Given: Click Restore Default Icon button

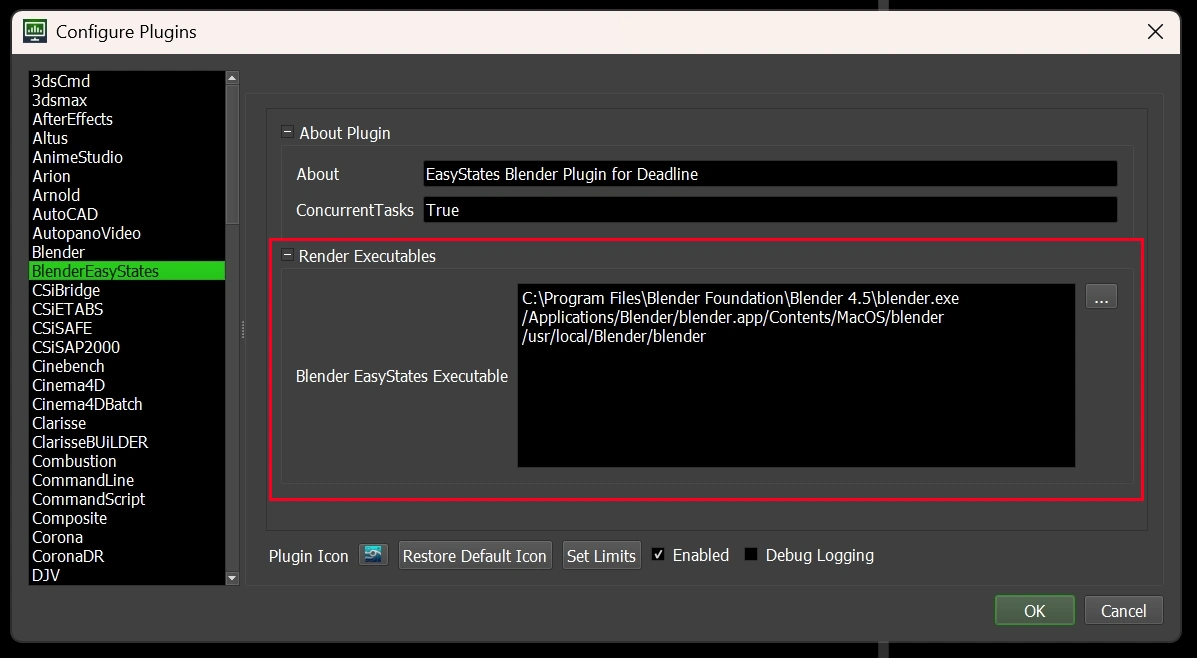Looking at the screenshot, I should tap(474, 556).
